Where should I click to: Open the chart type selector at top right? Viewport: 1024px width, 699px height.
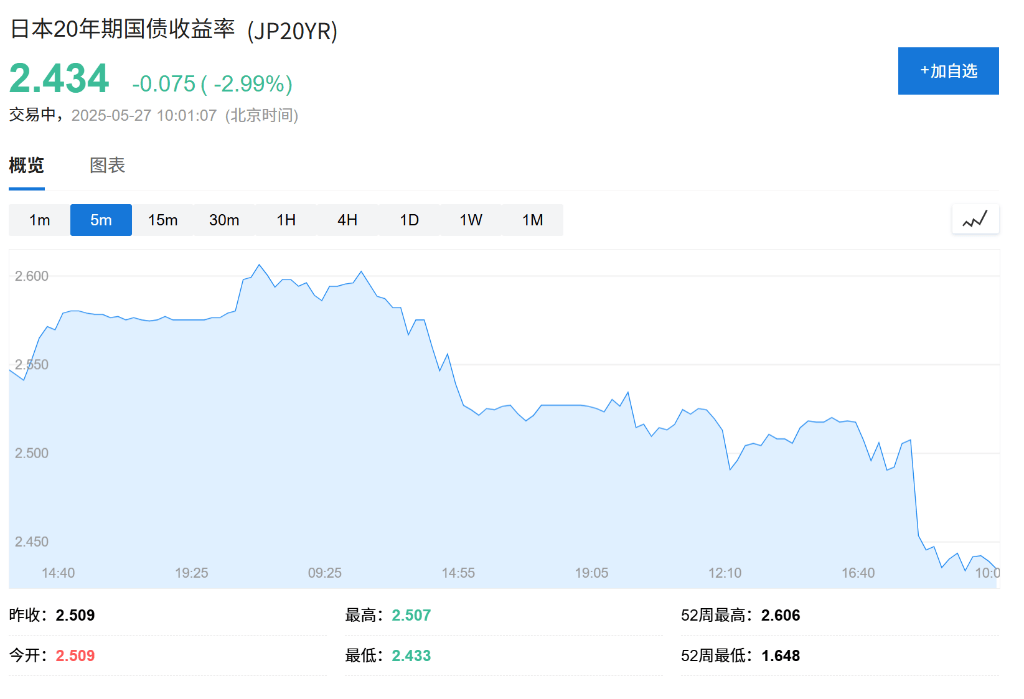(x=975, y=218)
